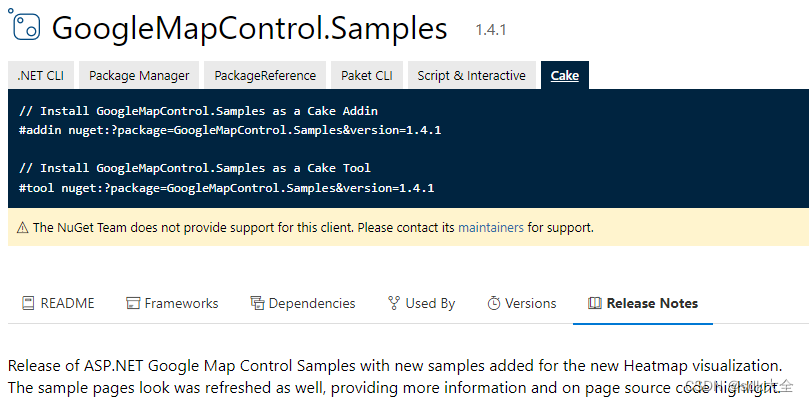Viewport: 809px width, 402px height.
Task: Click the 1.4.1 version label beside title
Action: (491, 30)
